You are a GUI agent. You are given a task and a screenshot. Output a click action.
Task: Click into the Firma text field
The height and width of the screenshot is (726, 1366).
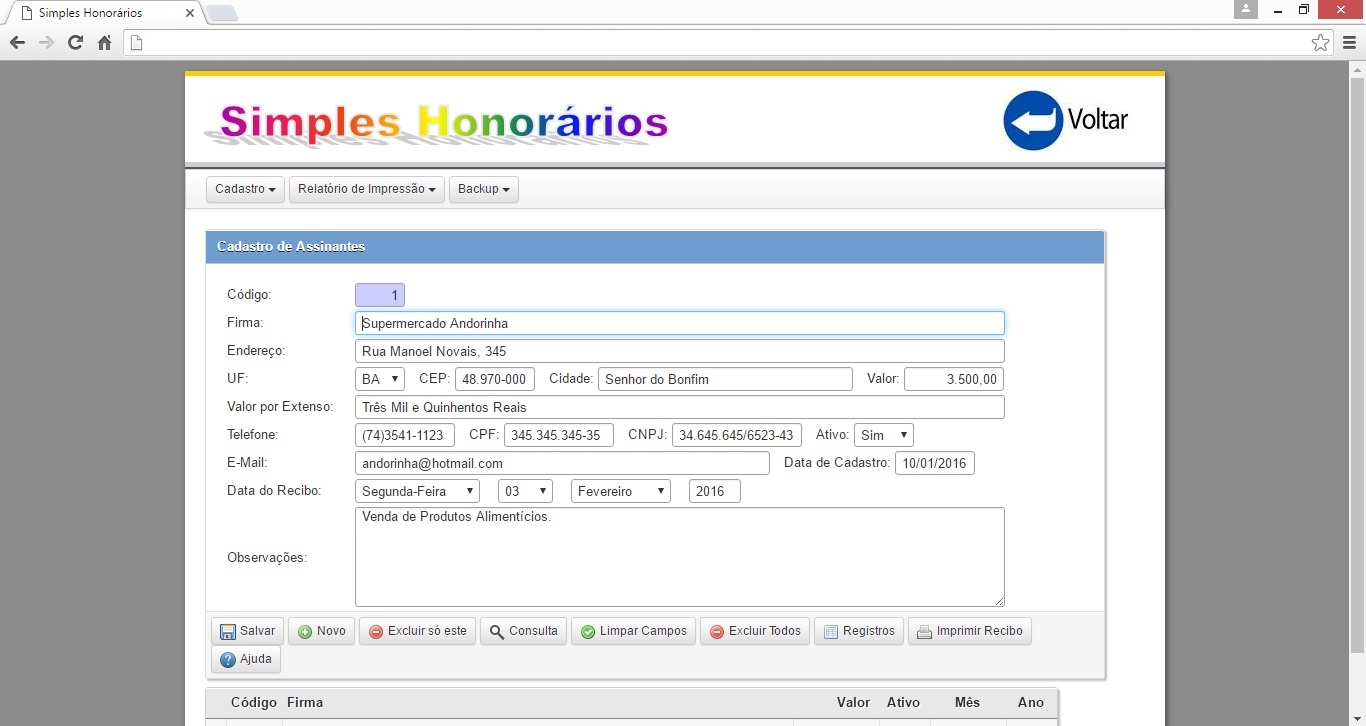(679, 323)
